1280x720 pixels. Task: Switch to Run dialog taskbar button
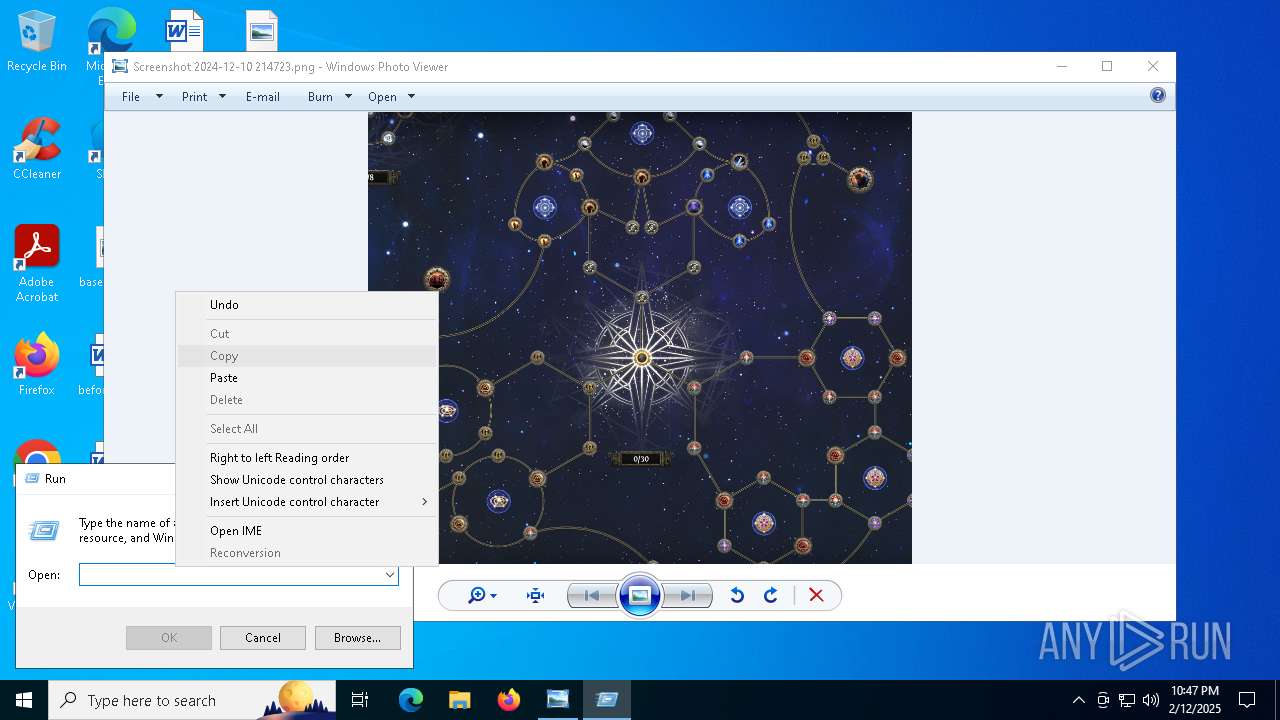pyautogui.click(x=606, y=700)
